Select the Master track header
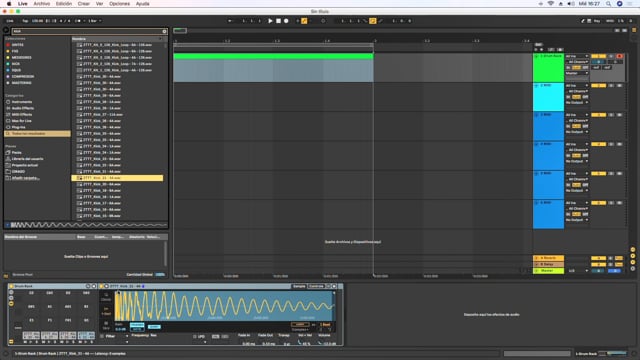The image size is (640, 360). pos(549,271)
